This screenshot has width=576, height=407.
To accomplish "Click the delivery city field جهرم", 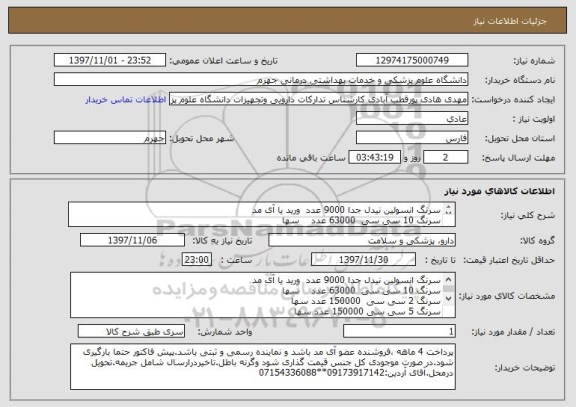I will point(110,138).
